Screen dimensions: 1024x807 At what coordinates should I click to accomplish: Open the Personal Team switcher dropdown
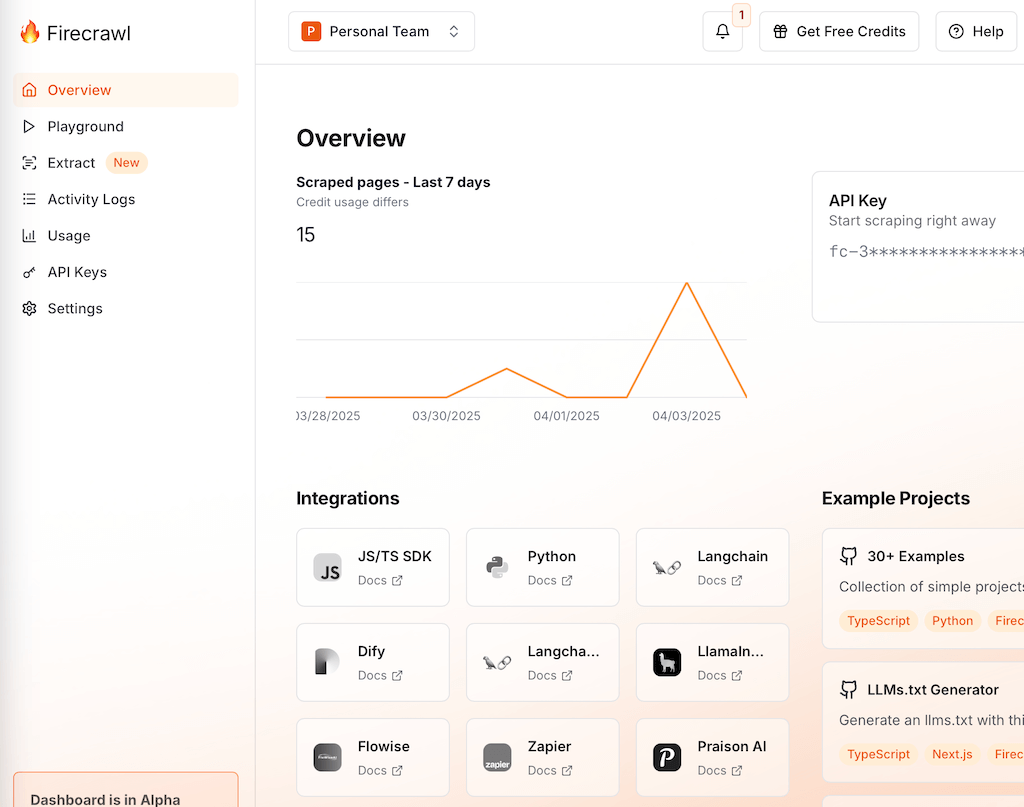pos(381,31)
